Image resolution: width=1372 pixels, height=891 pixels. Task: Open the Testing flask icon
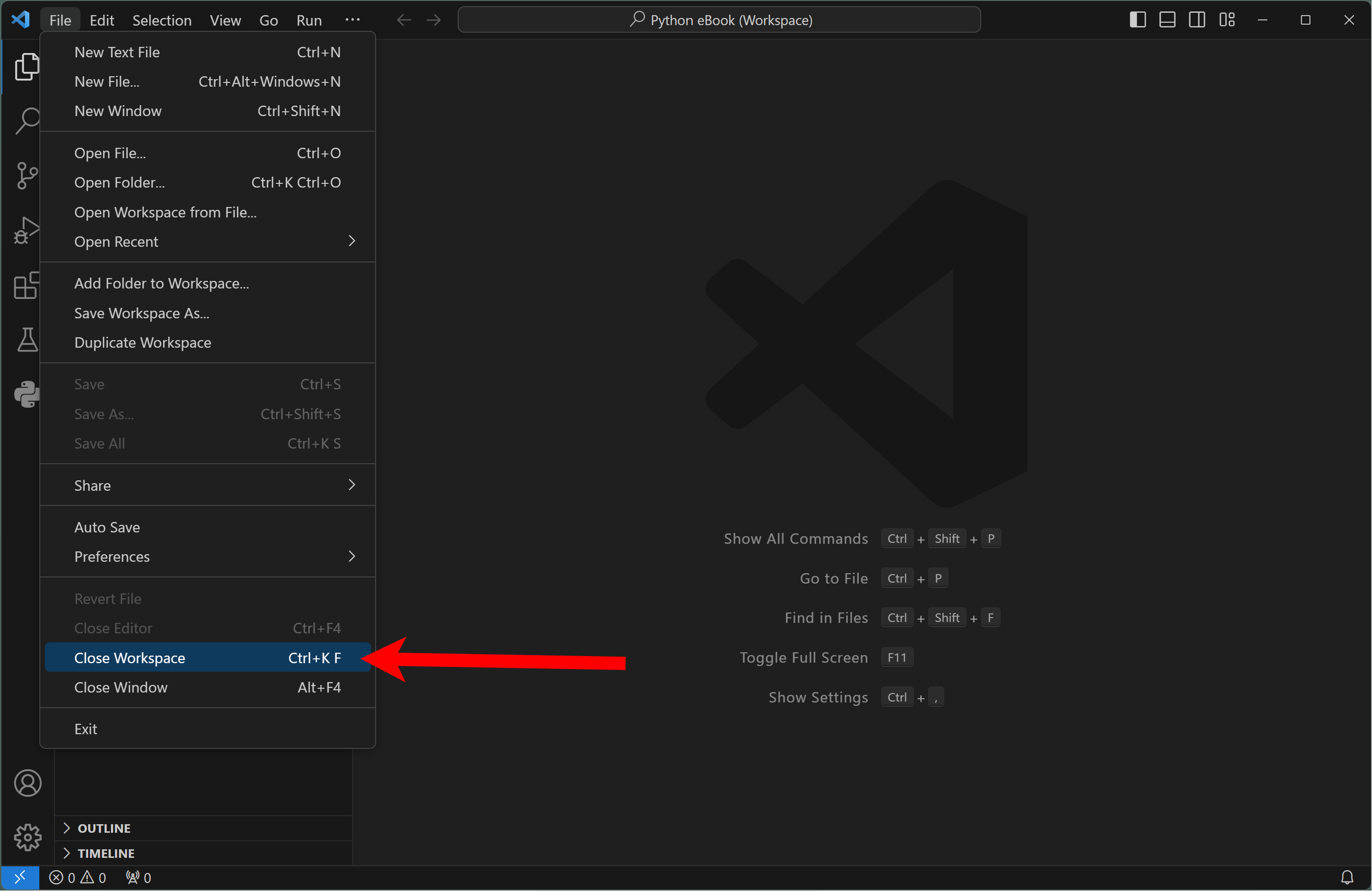point(27,340)
